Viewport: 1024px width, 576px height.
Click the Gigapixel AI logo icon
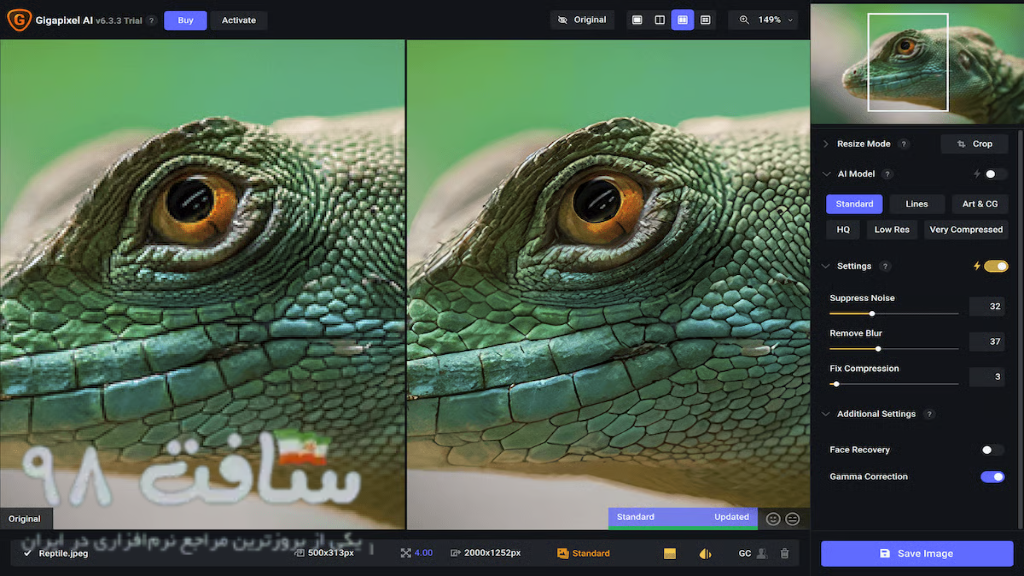(x=19, y=20)
